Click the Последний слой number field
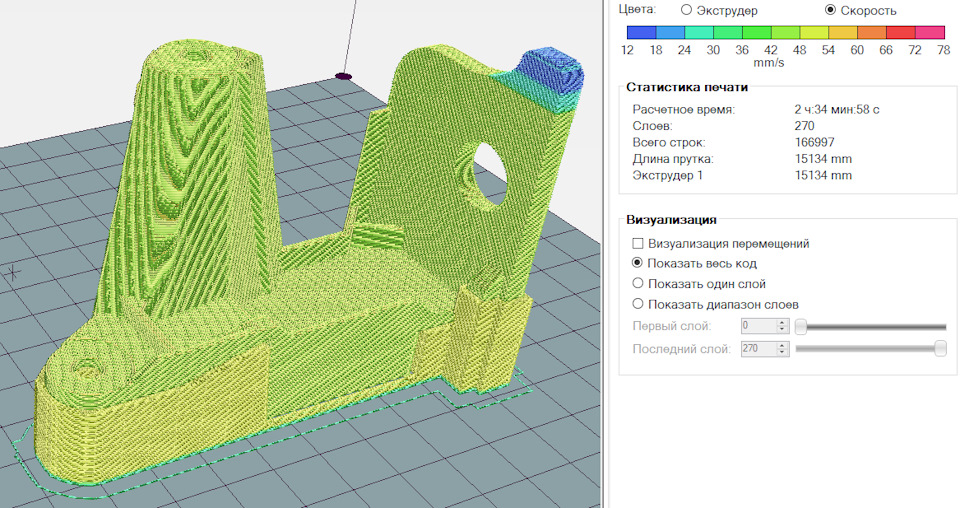The width and height of the screenshot is (960, 508). [758, 349]
